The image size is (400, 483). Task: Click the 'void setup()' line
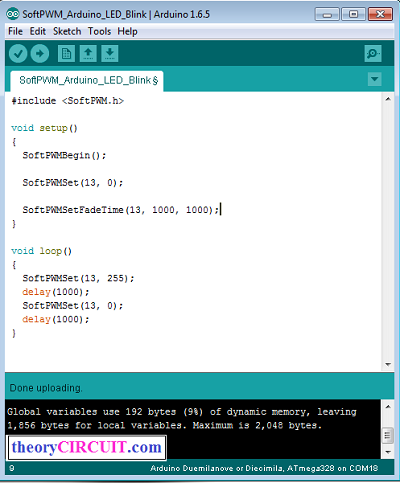44,128
